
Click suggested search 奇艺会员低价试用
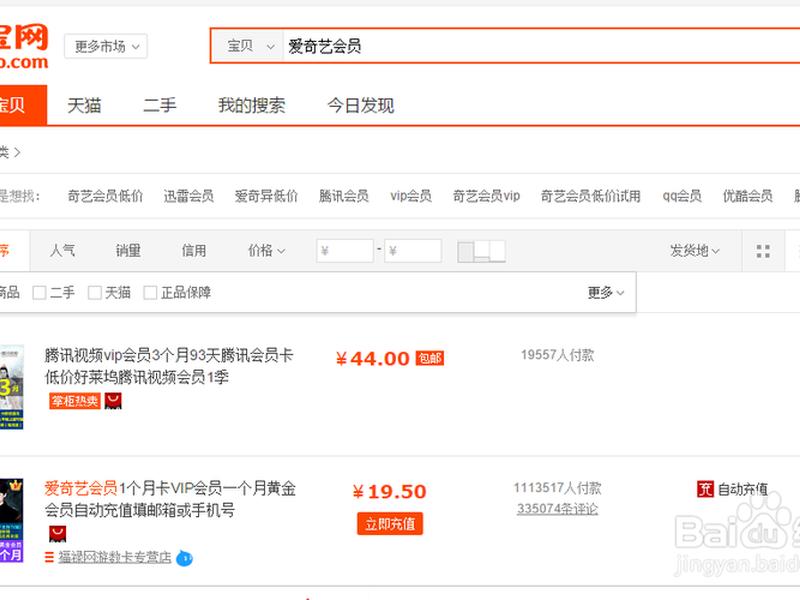pos(590,196)
